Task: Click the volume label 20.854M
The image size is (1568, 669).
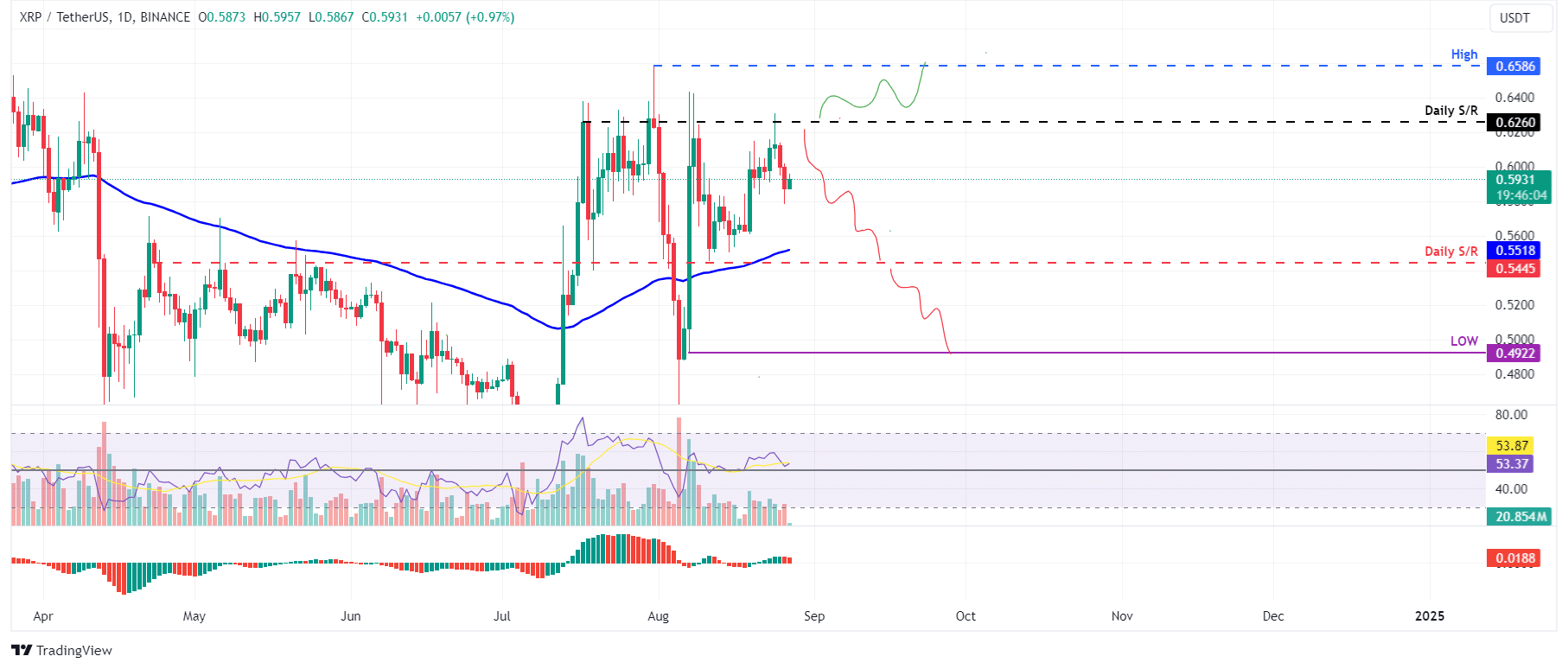Action: 1519,517
